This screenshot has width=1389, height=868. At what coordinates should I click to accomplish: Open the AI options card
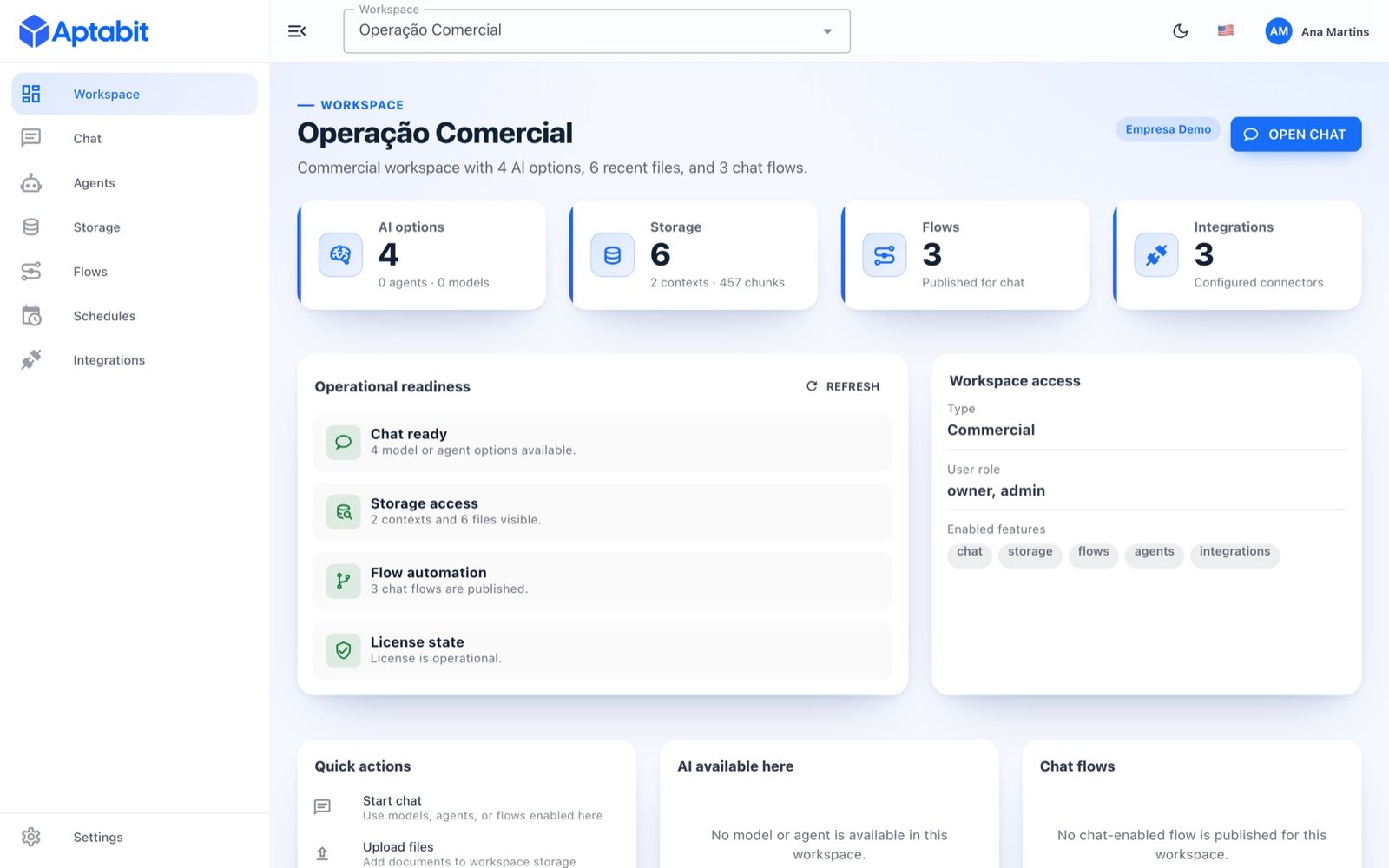(422, 255)
